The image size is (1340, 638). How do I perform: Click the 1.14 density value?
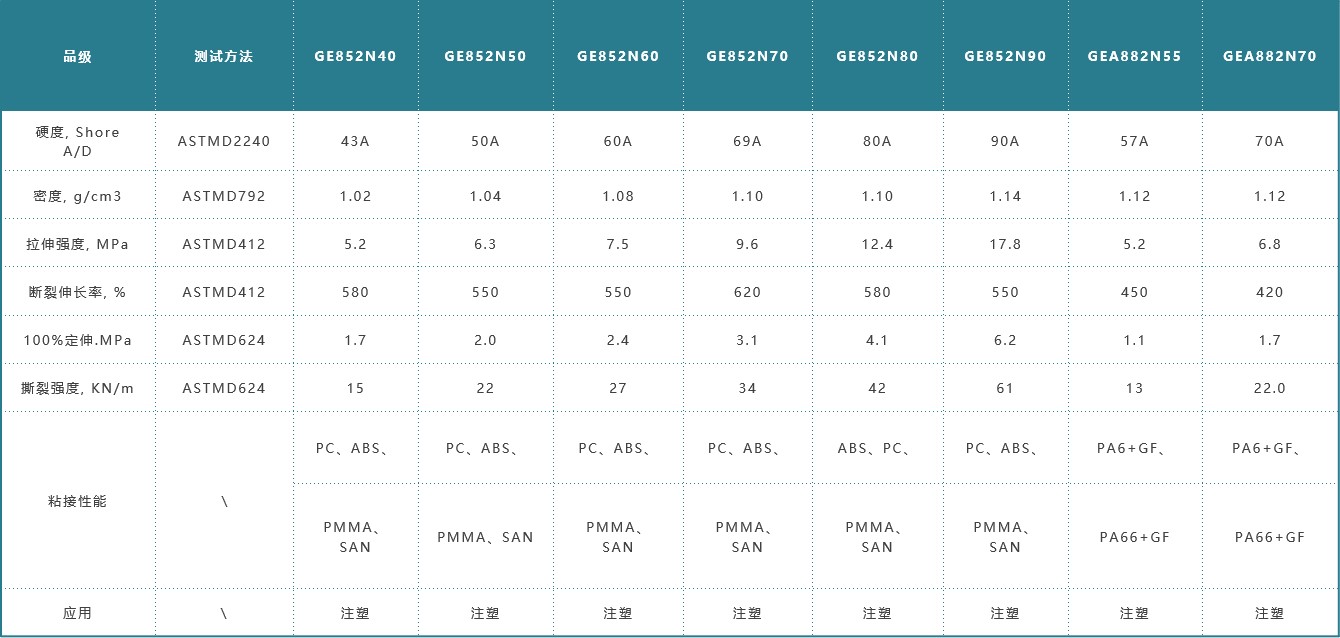(x=1005, y=196)
